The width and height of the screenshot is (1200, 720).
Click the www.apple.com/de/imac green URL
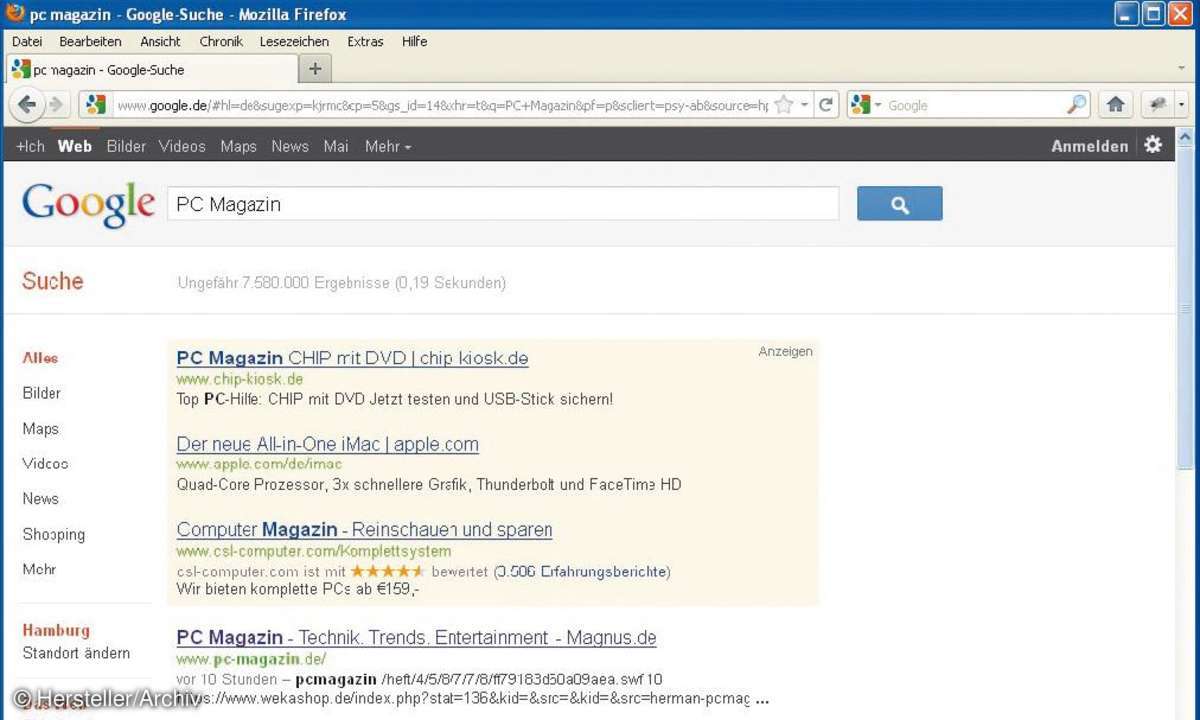259,465
